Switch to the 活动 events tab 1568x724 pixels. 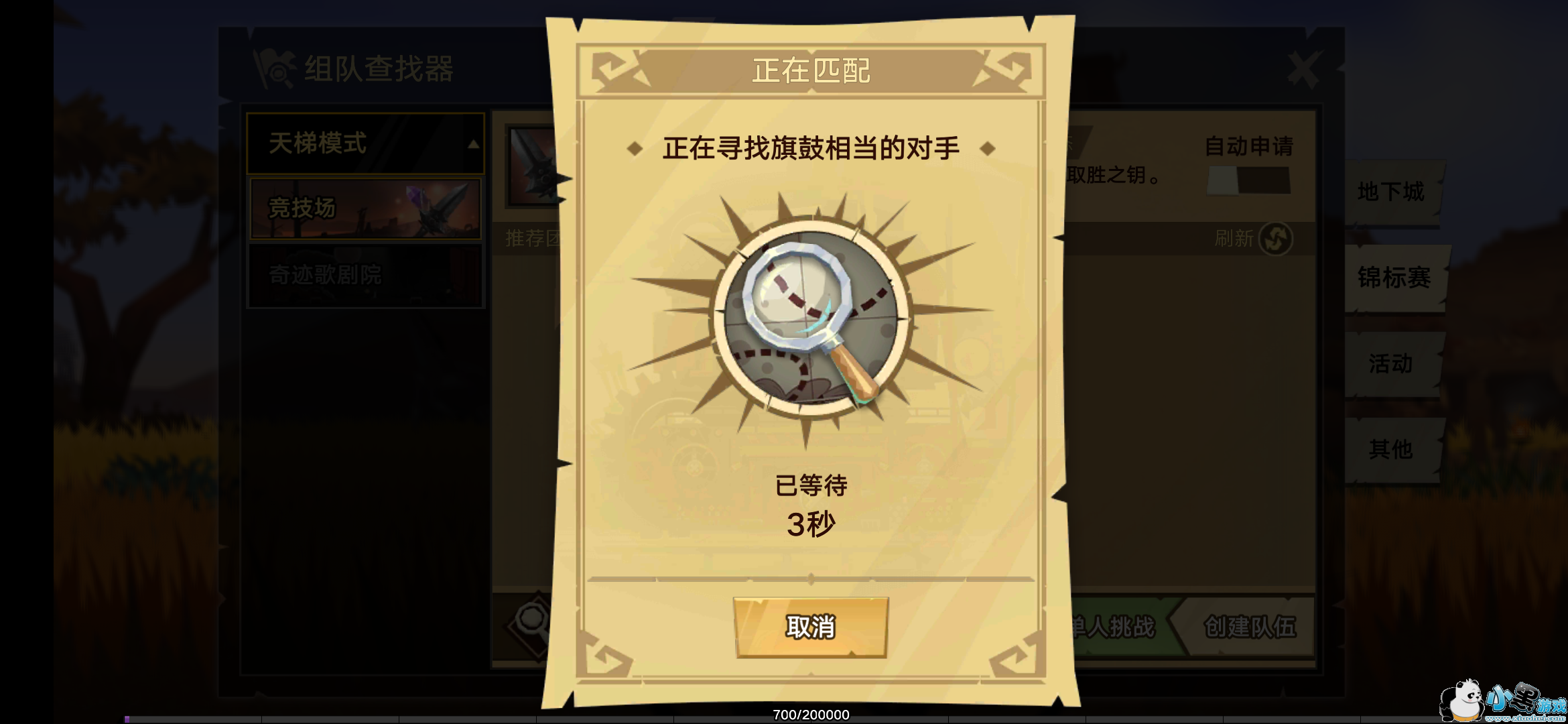tap(1392, 364)
